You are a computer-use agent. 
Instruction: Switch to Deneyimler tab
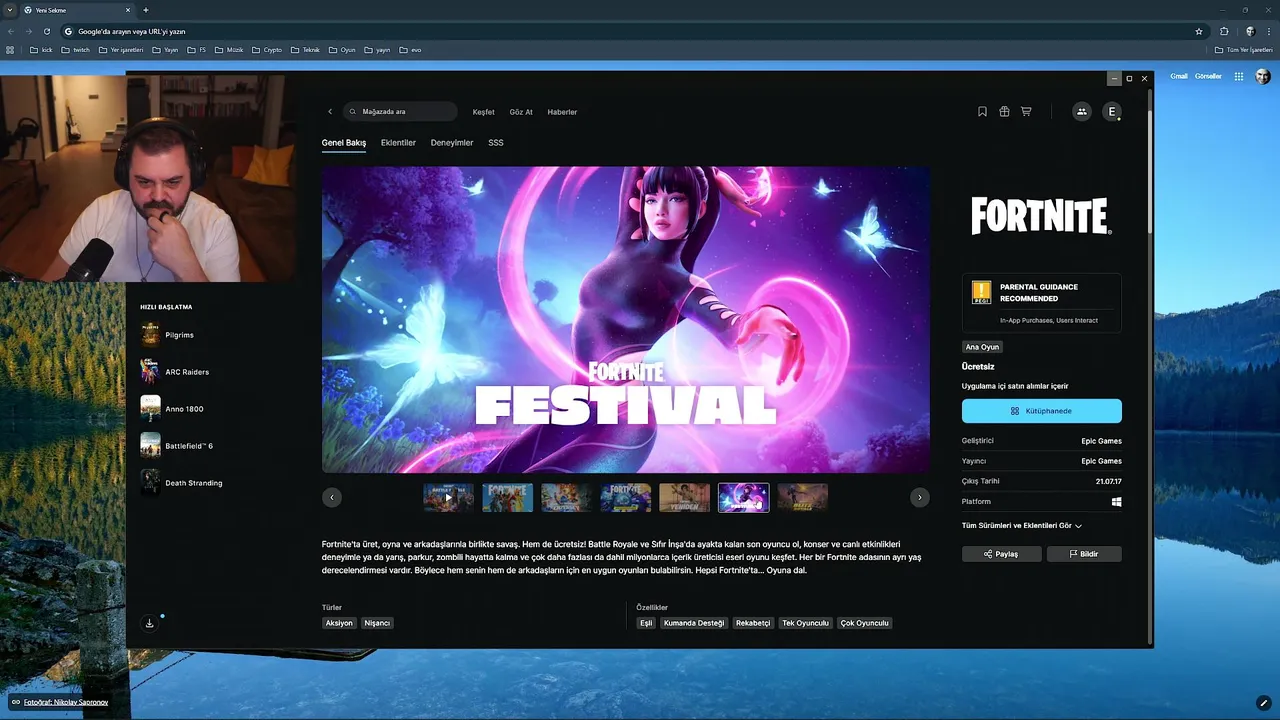tap(452, 143)
